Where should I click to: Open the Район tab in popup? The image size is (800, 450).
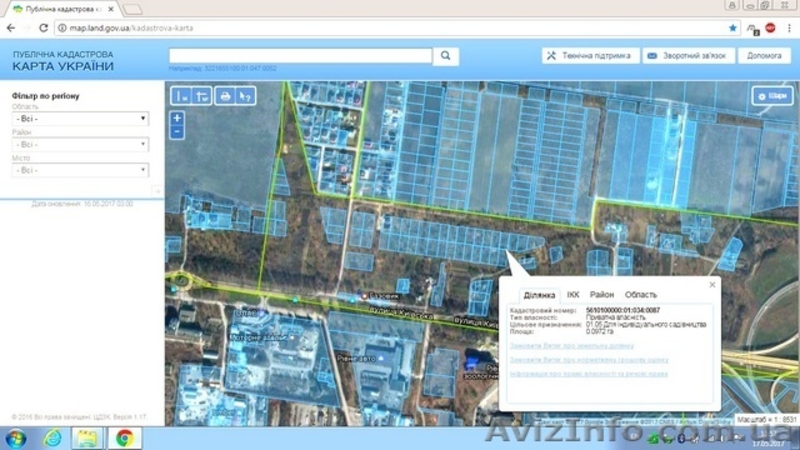(602, 295)
